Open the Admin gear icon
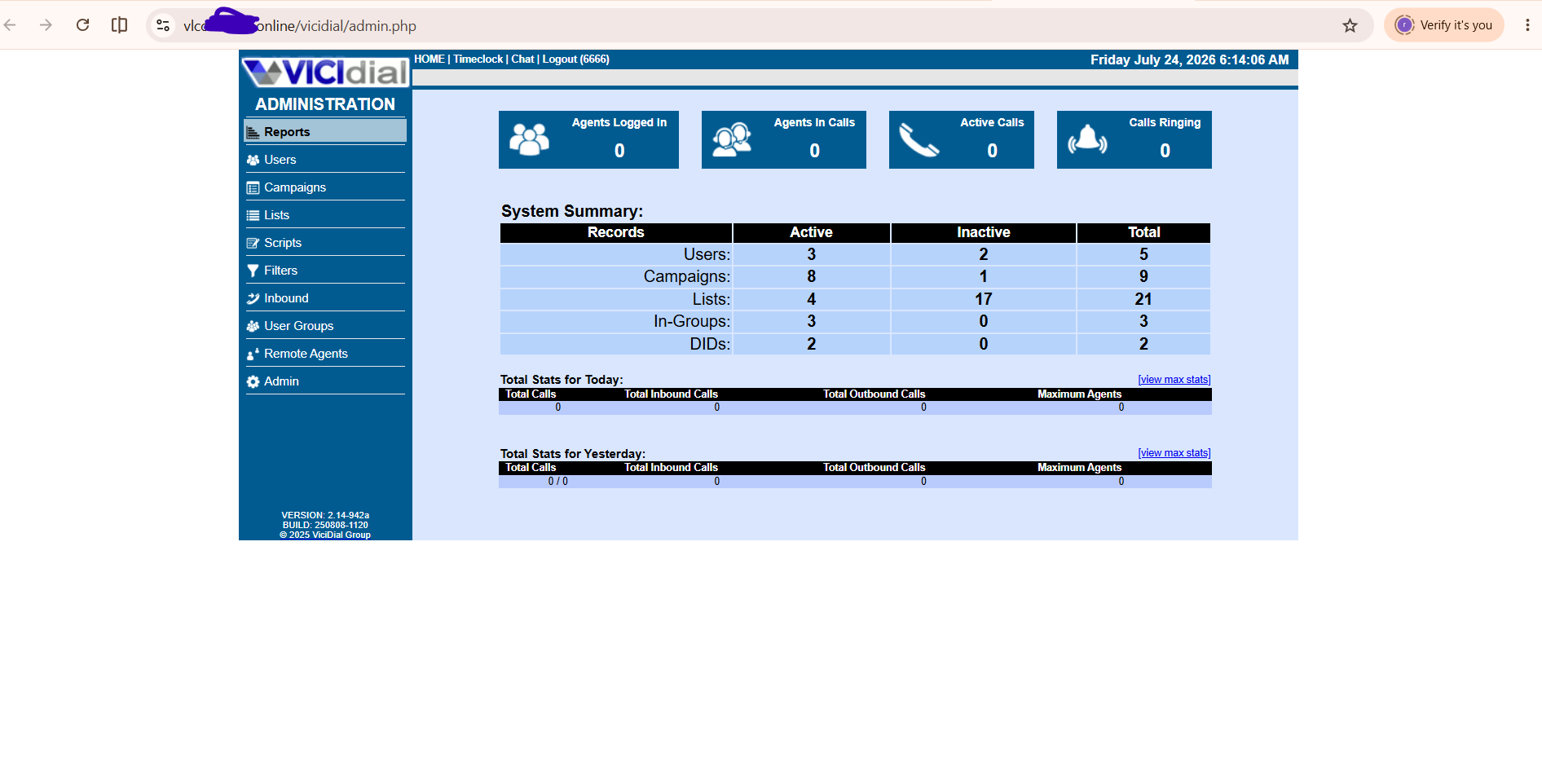This screenshot has height=784, width=1542. point(253,381)
